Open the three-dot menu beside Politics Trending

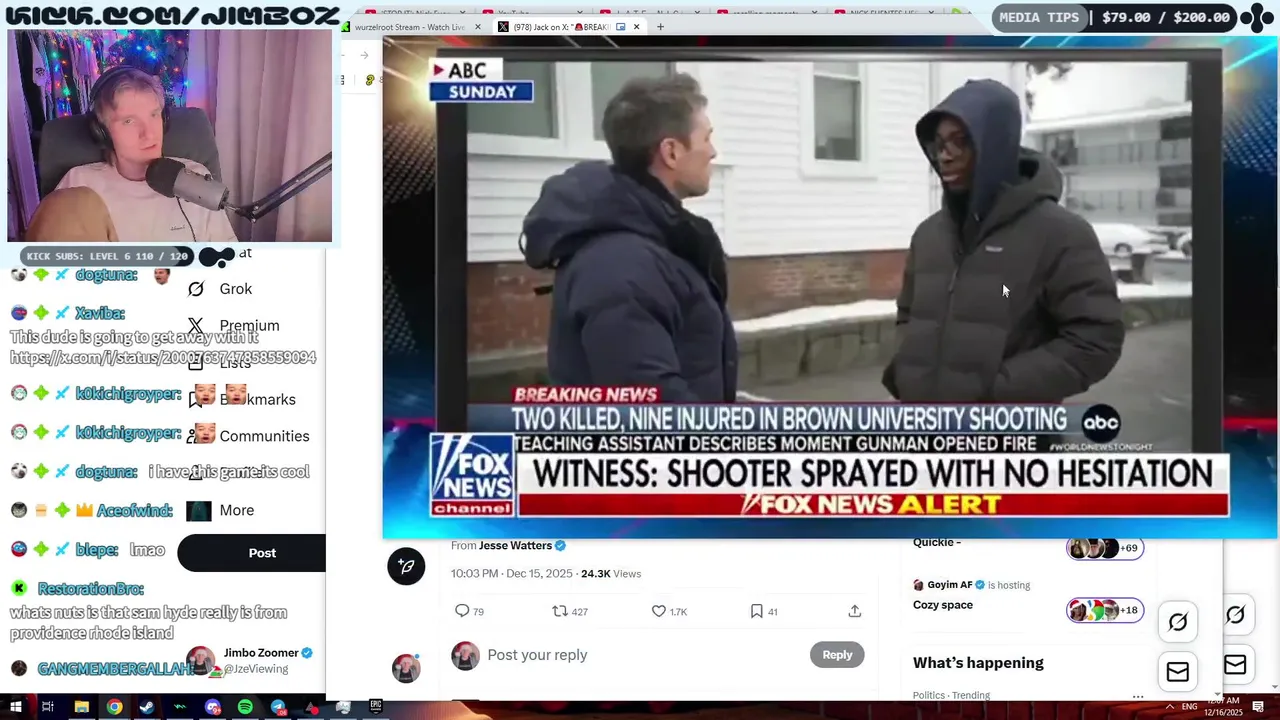pos(1138,696)
